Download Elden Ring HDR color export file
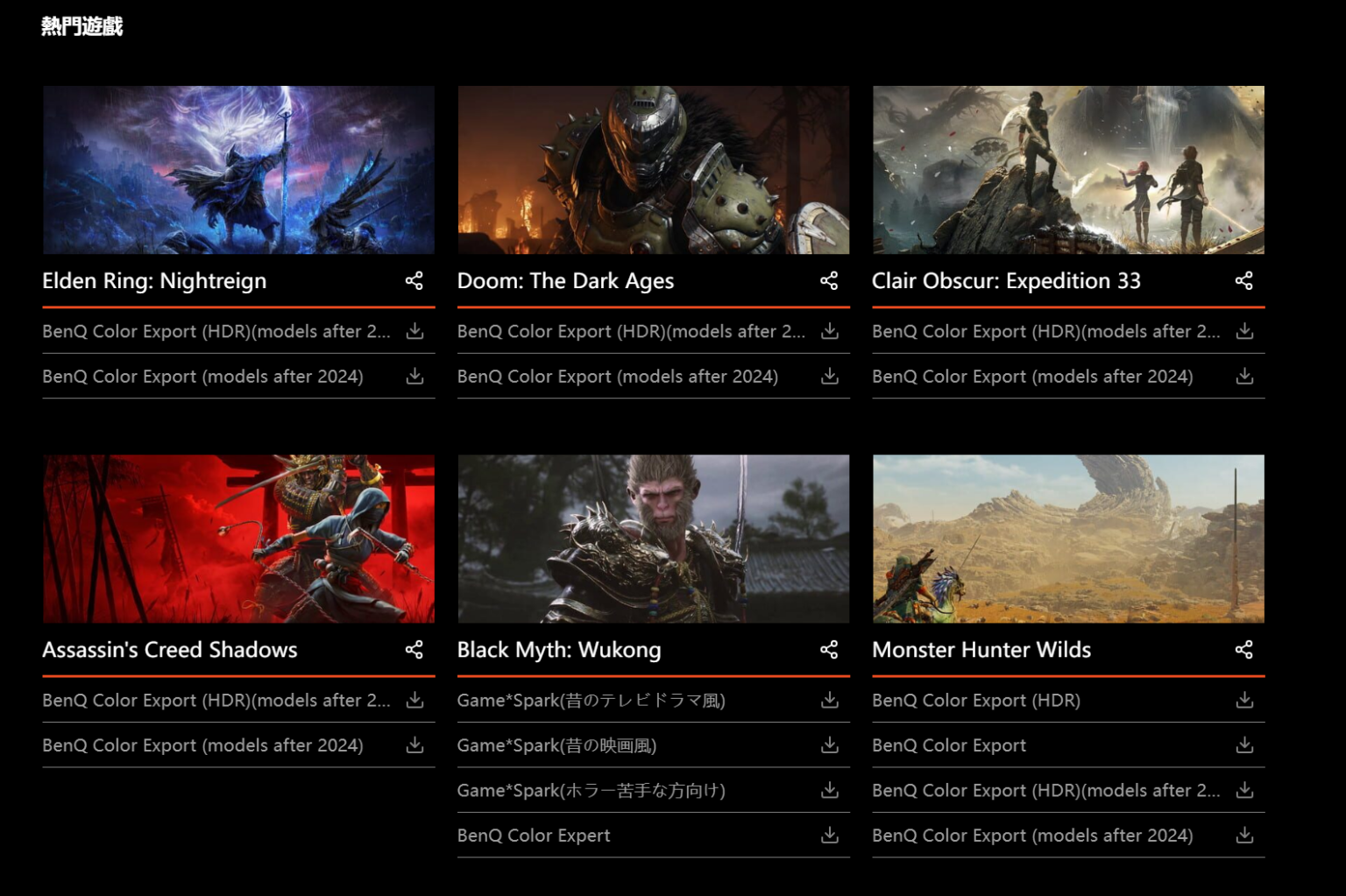The width and height of the screenshot is (1346, 896). click(x=414, y=331)
